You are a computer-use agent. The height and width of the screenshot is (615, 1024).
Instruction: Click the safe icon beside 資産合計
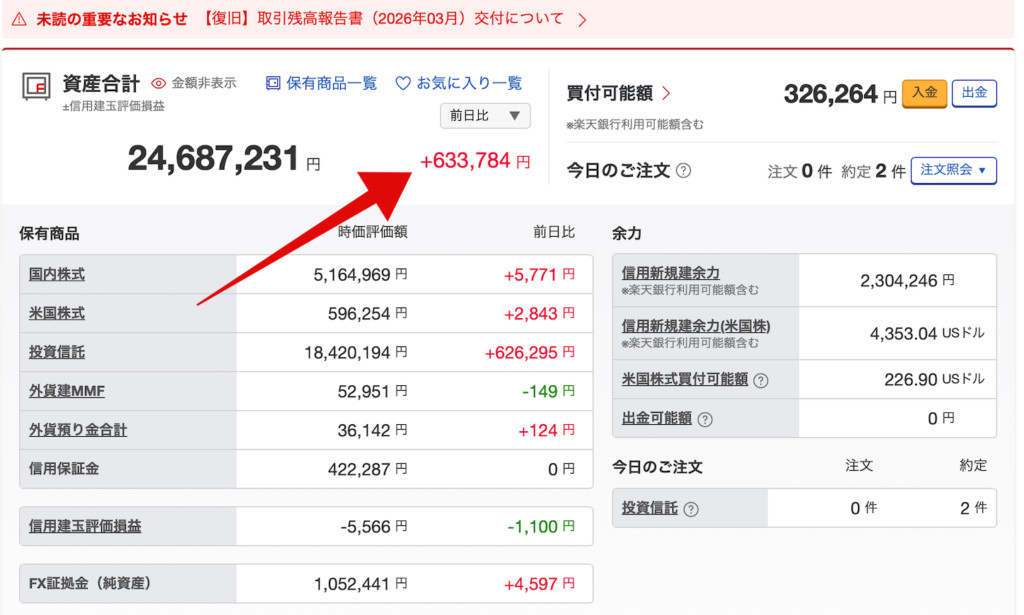(36, 86)
